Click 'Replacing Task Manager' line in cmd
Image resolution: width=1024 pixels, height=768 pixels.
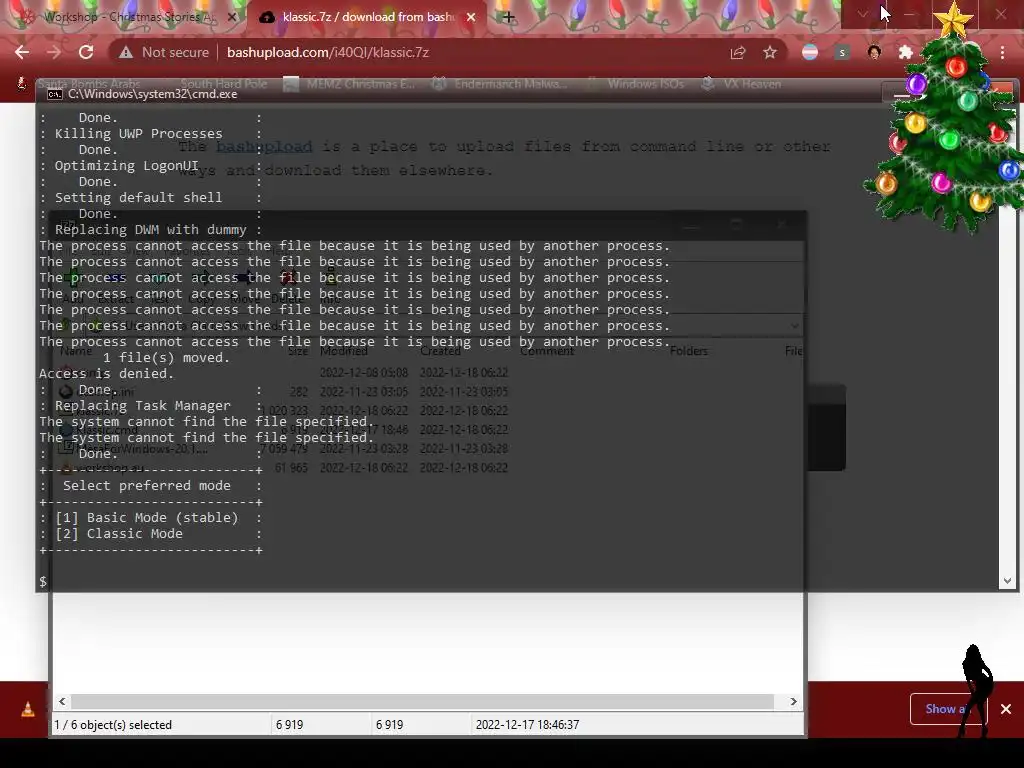(142, 406)
